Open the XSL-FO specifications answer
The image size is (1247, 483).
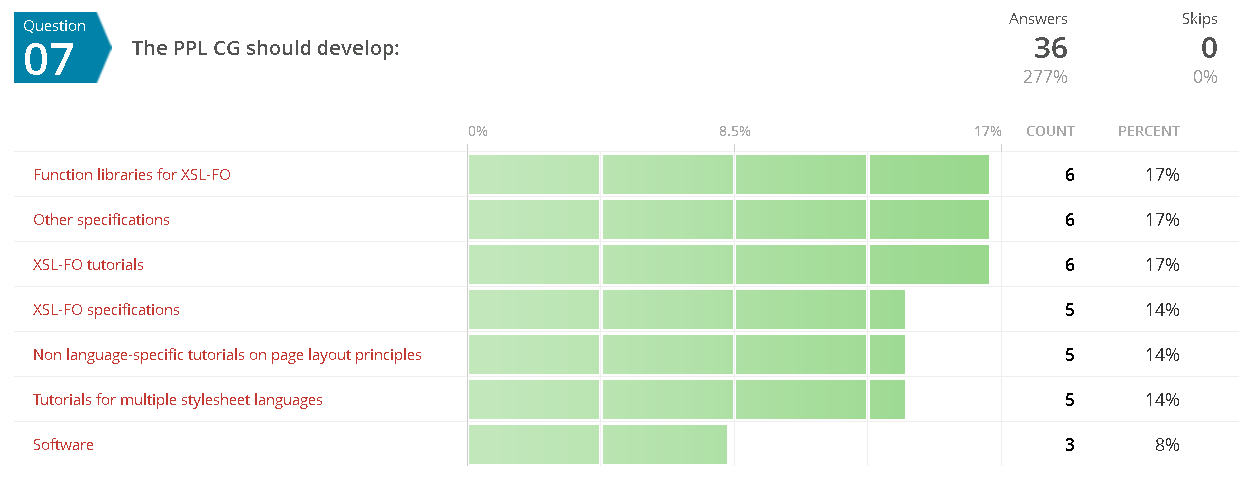(106, 310)
